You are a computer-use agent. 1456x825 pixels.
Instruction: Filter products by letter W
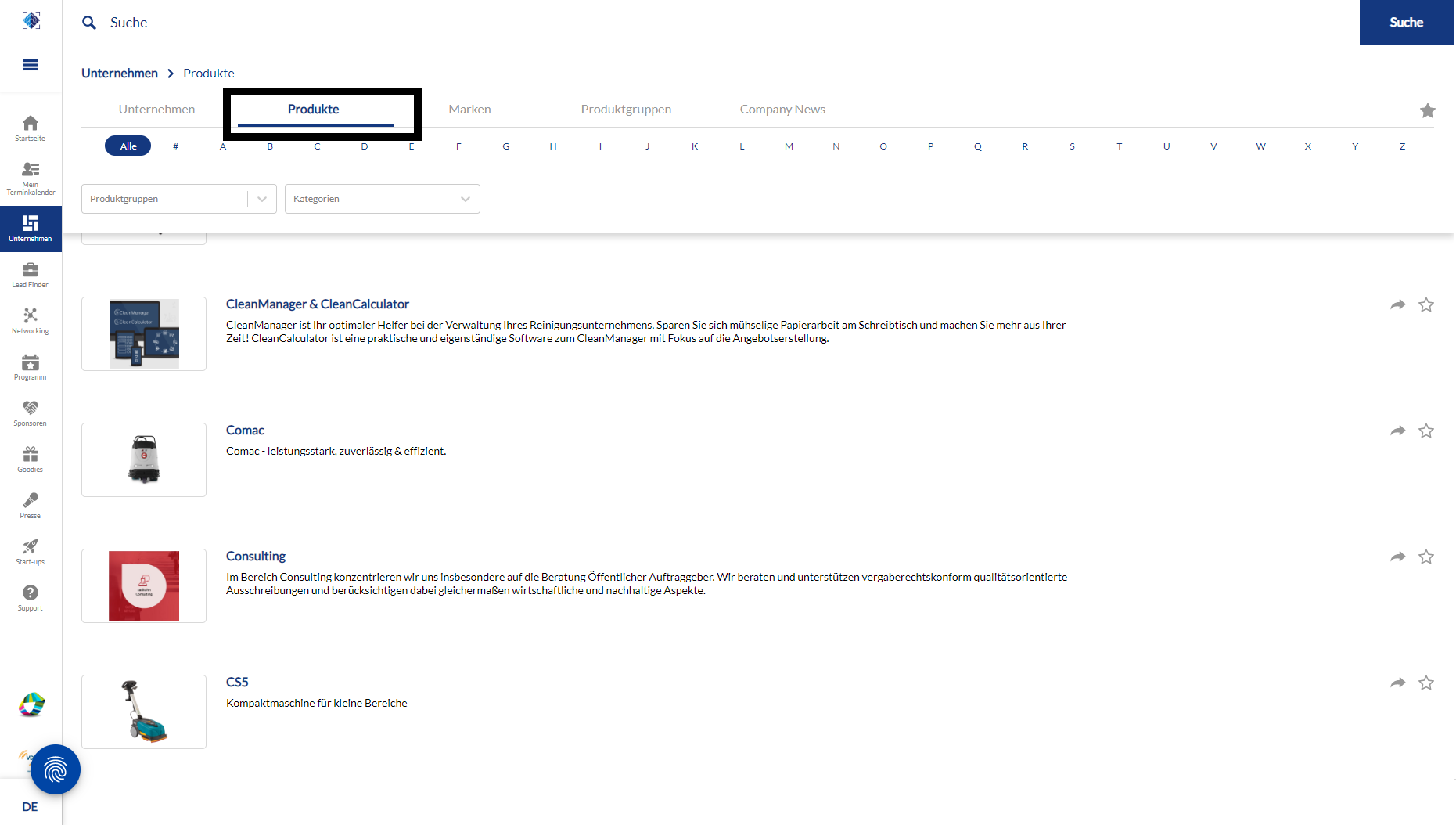coord(1261,146)
